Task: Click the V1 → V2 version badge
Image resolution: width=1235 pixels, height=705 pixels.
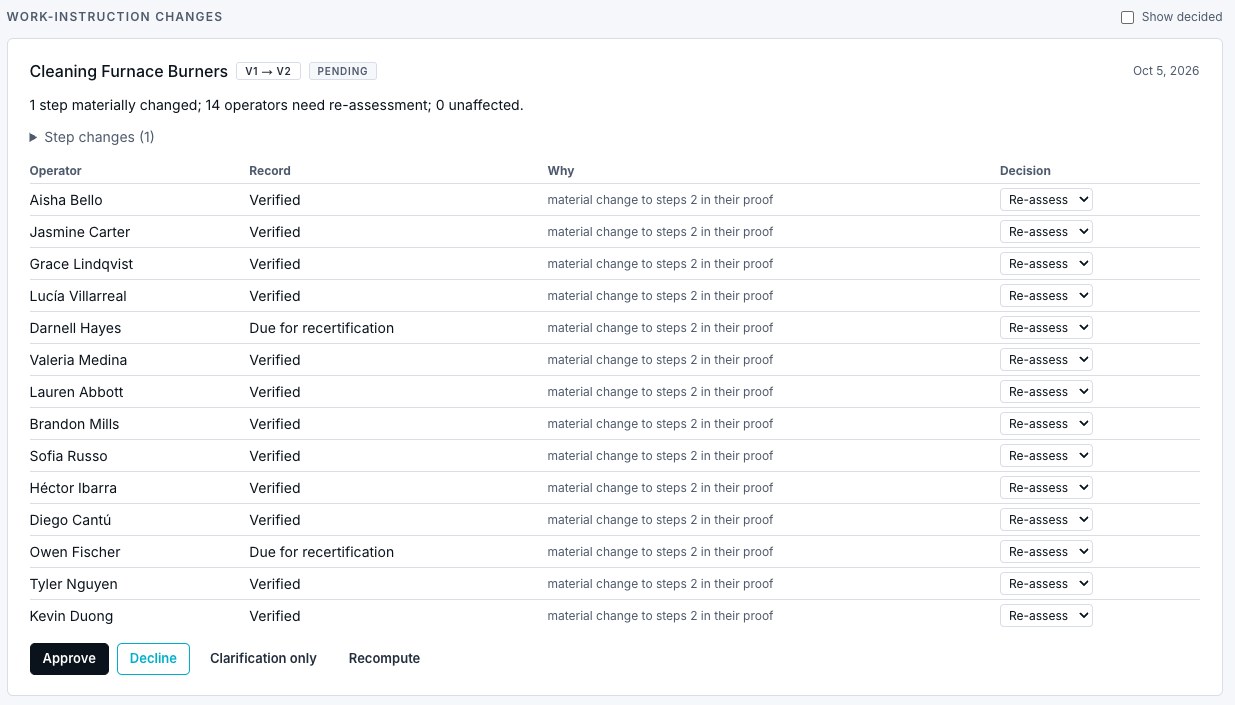Action: pos(268,71)
